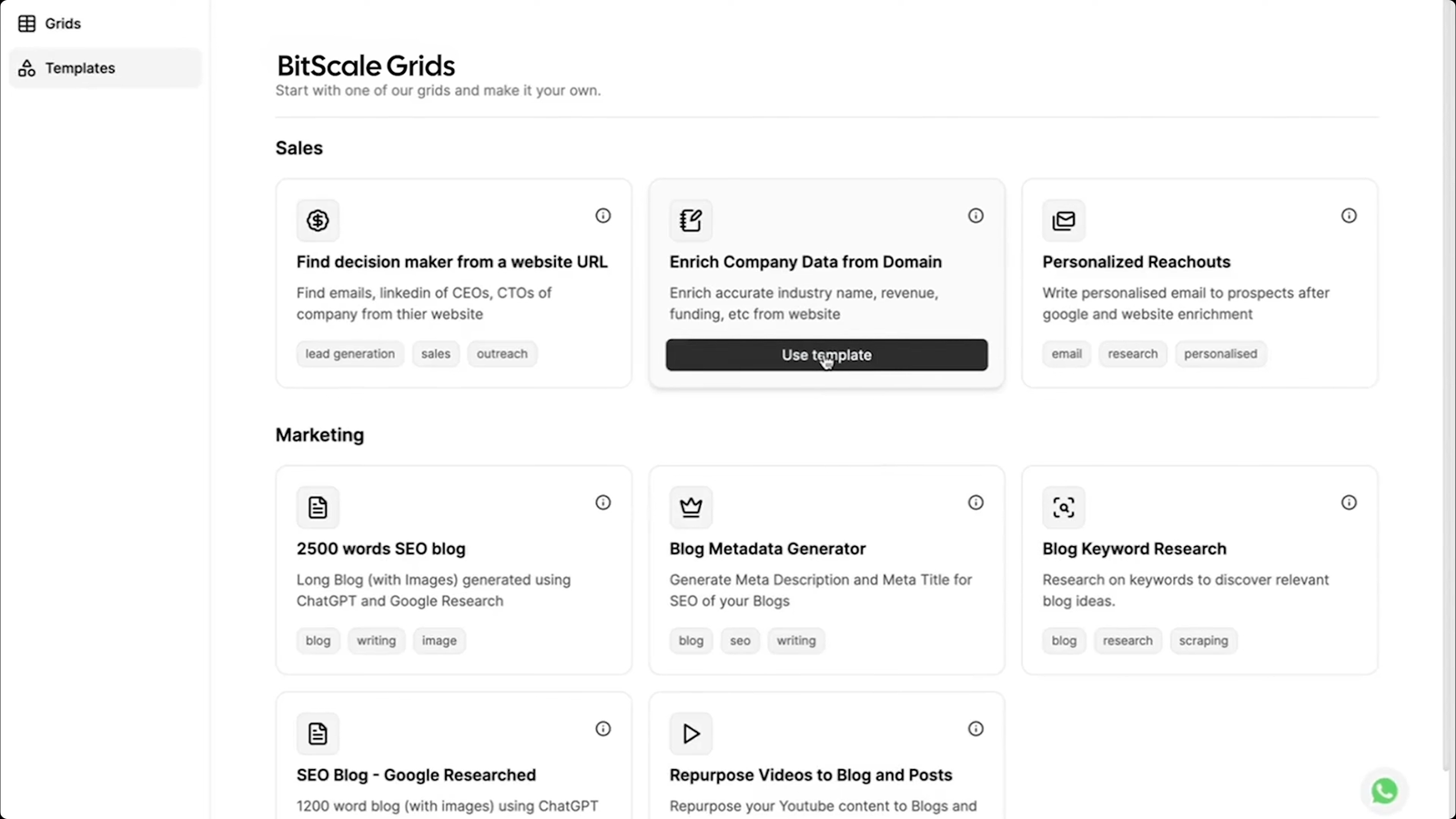Image resolution: width=1456 pixels, height=819 pixels.
Task: Open the Grids sidebar item
Action: pyautogui.click(x=50, y=24)
